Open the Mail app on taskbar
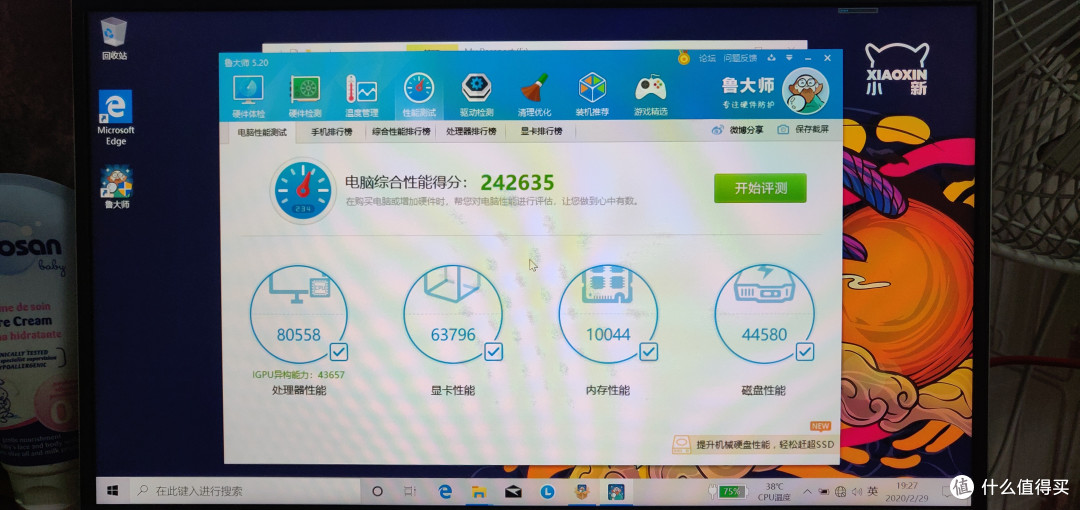 point(512,491)
